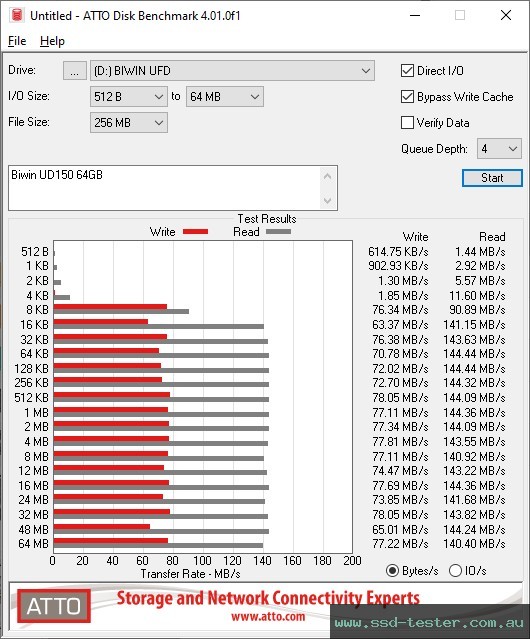This screenshot has width=530, height=639.
Task: Click the 141.15 MB/s read value
Action: click(474, 325)
